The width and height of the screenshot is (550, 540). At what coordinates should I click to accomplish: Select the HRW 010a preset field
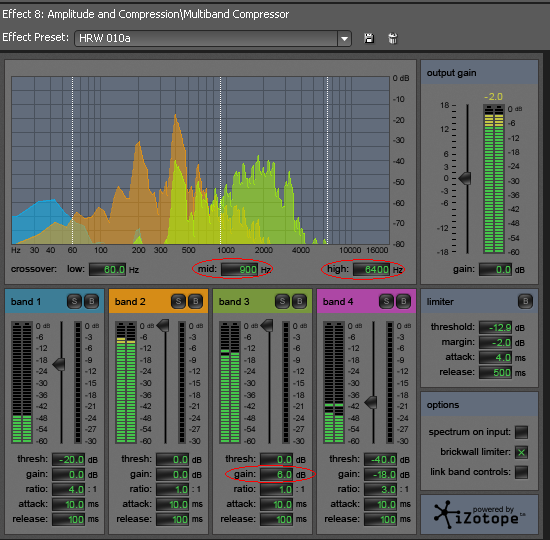click(x=206, y=38)
